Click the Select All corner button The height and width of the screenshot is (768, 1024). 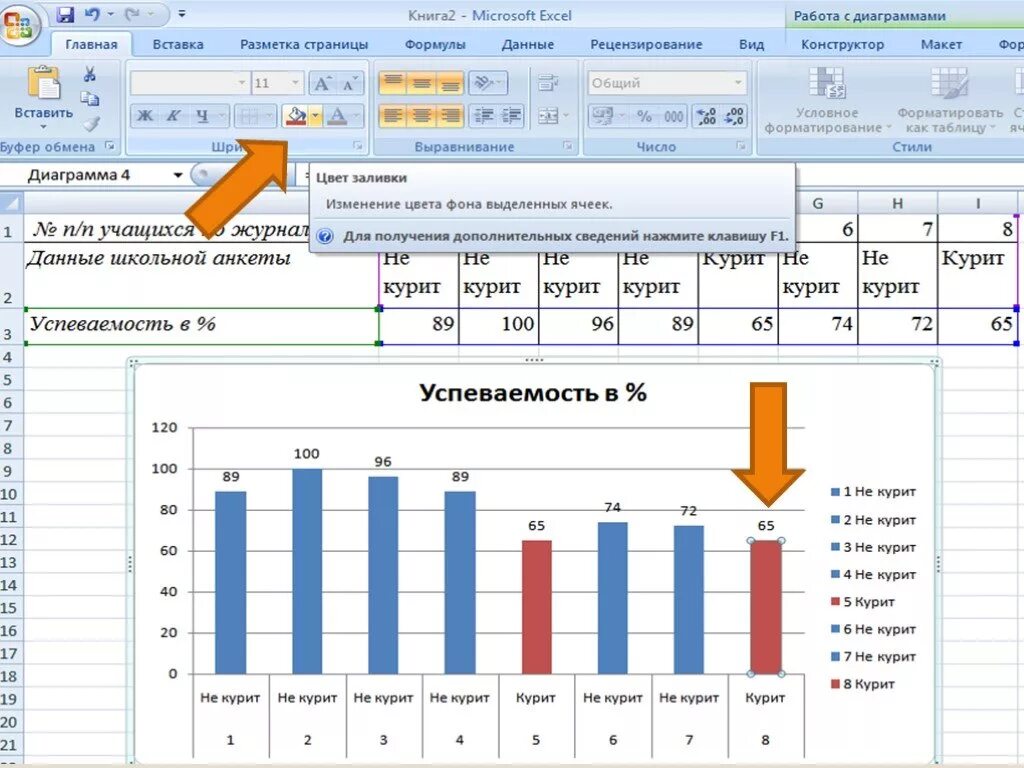pos(11,203)
